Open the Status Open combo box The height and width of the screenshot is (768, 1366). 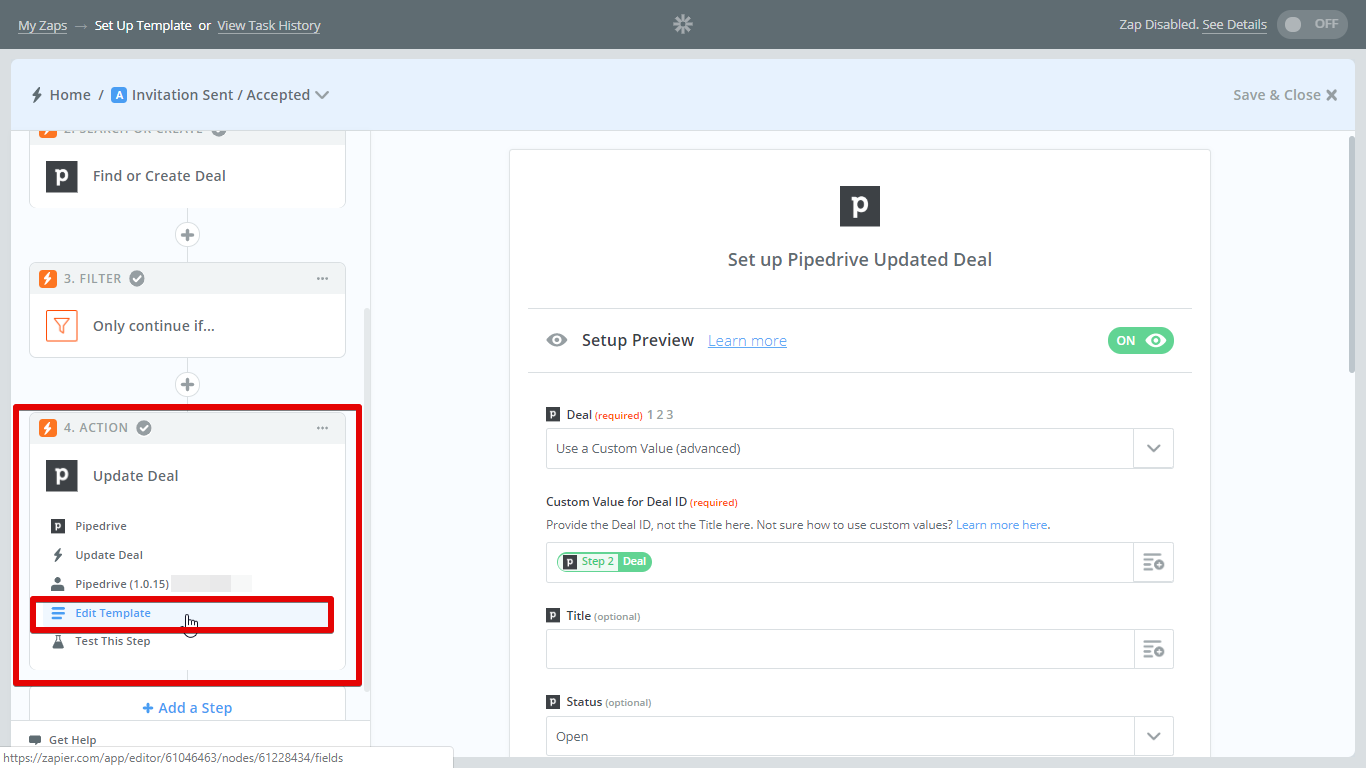(x=860, y=737)
